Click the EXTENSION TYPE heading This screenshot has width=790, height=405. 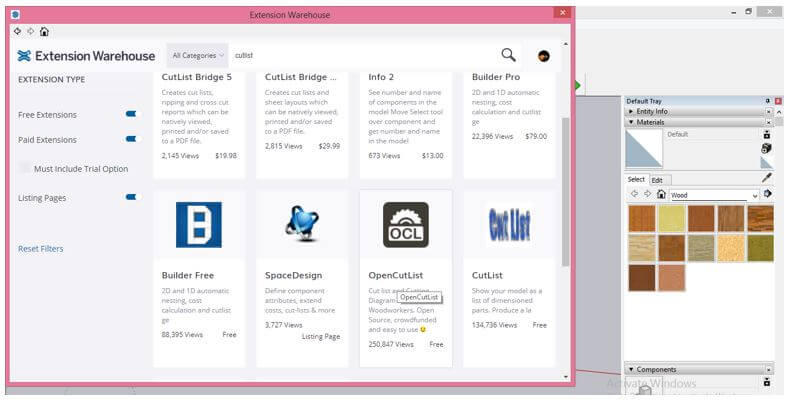pyautogui.click(x=51, y=80)
